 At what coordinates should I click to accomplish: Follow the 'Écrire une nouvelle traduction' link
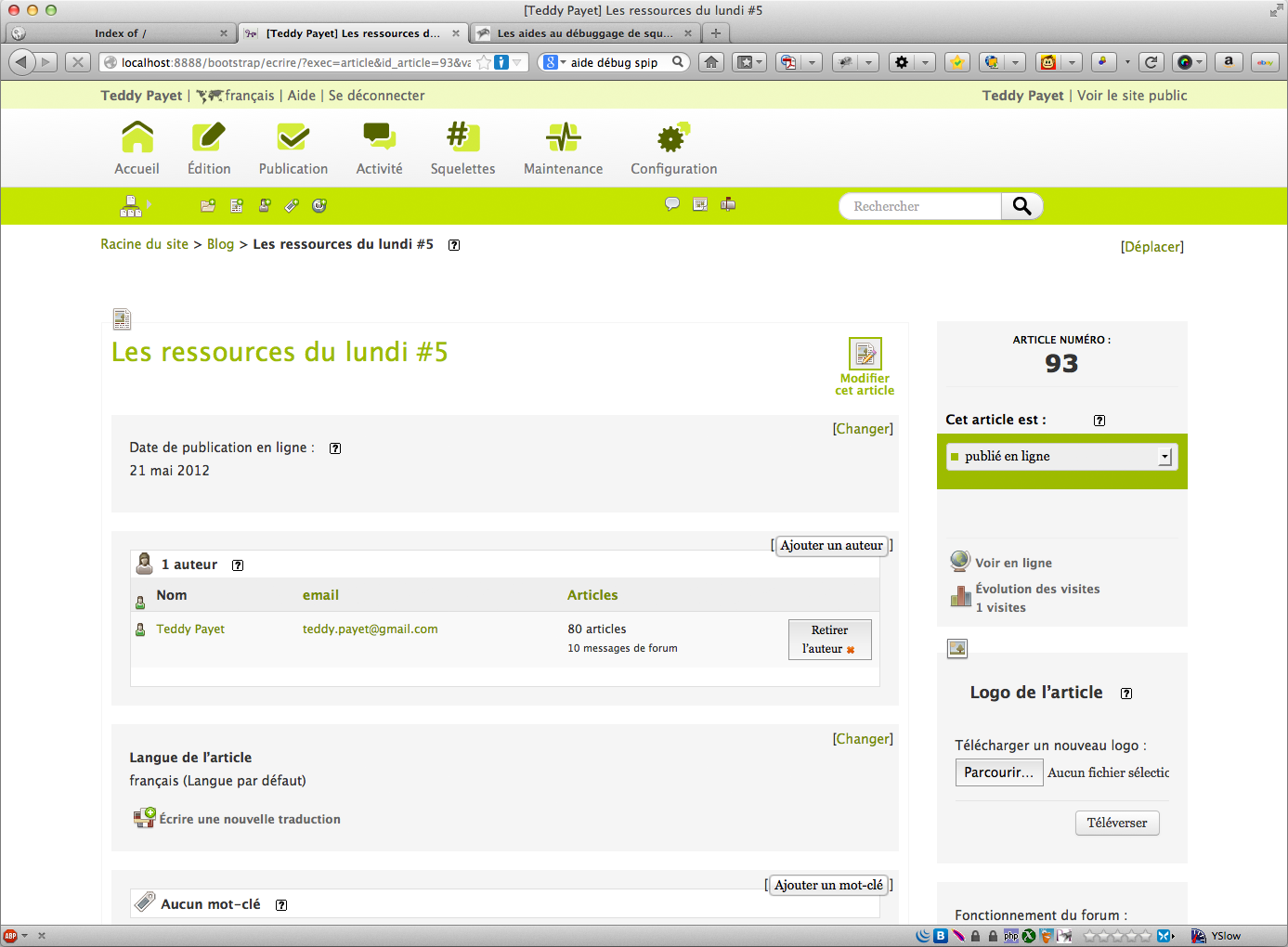tap(249, 819)
